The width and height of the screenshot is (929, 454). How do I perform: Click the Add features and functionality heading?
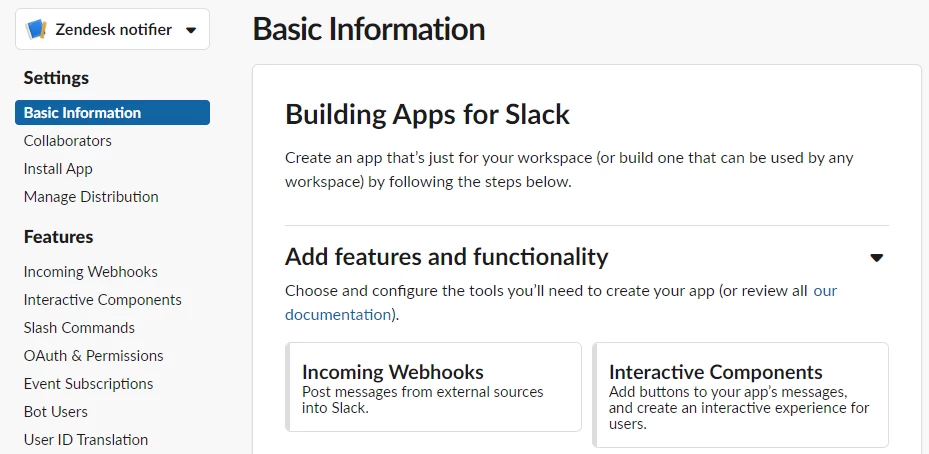click(447, 257)
